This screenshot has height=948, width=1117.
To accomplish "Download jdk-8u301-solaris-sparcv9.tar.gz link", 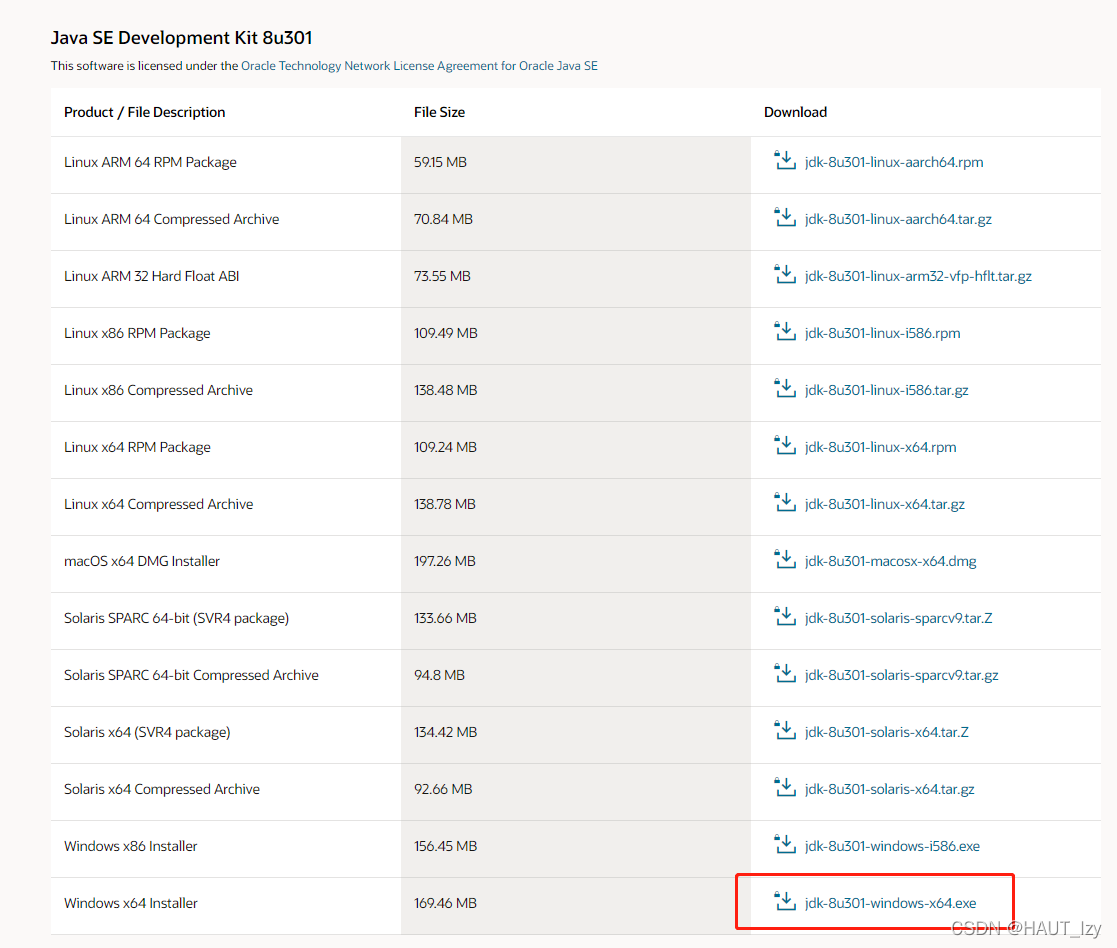I will click(902, 675).
